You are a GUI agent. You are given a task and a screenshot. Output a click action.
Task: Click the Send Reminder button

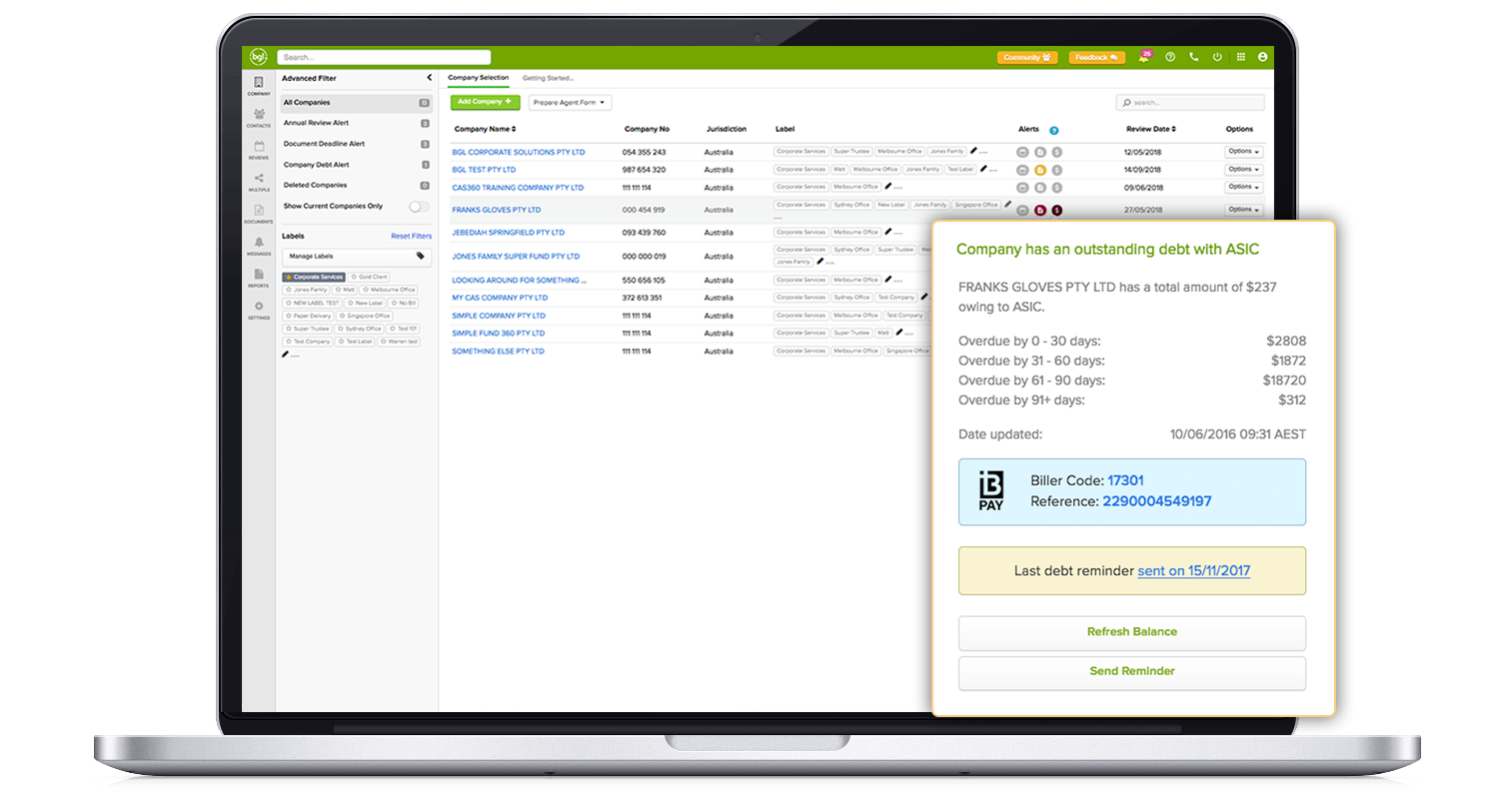click(x=1131, y=671)
